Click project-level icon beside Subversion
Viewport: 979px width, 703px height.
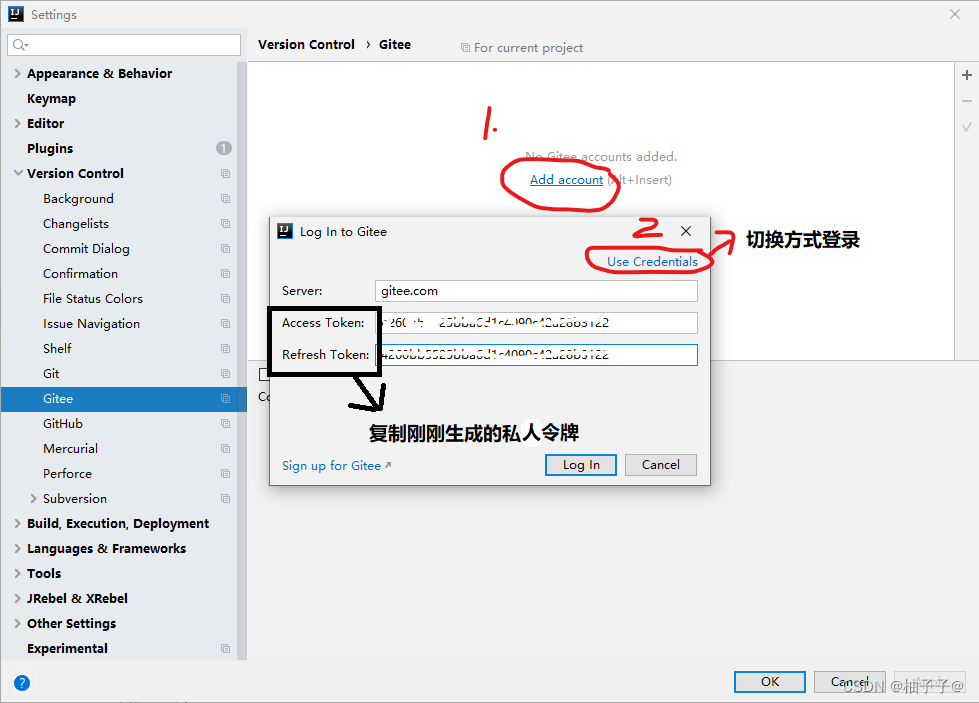point(225,498)
